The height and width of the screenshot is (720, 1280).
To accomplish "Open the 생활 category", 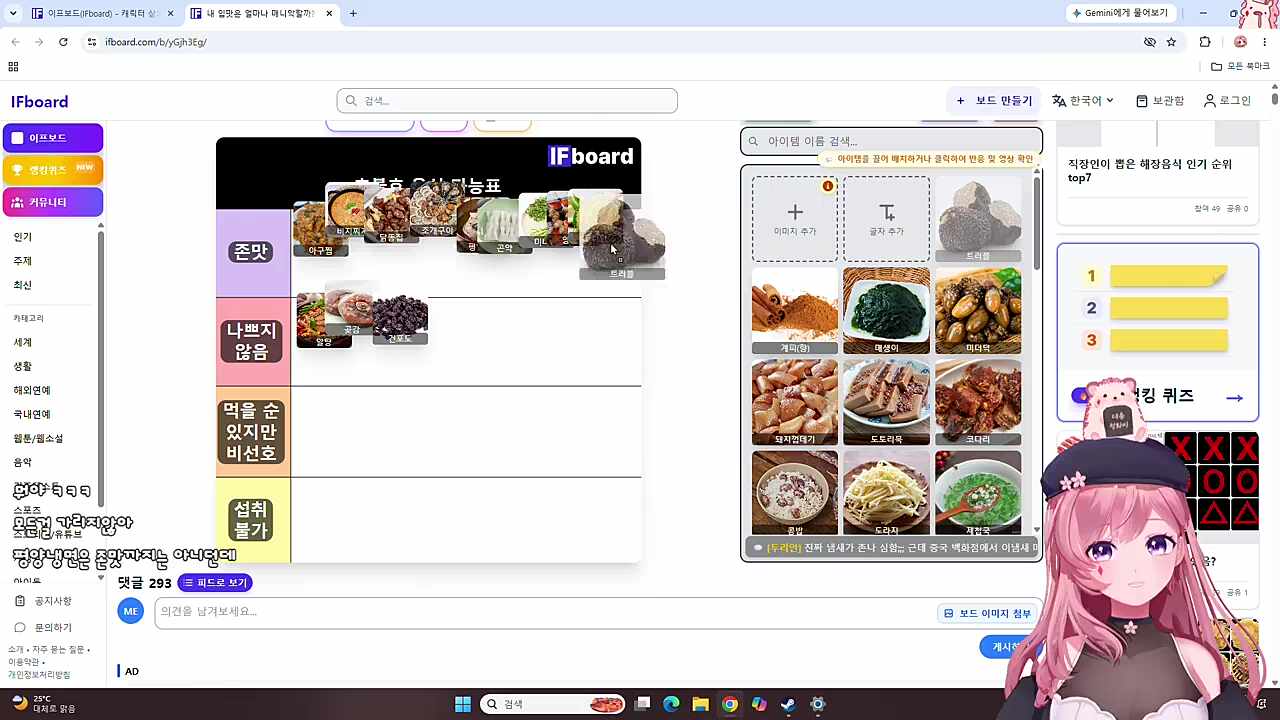I will [23, 366].
